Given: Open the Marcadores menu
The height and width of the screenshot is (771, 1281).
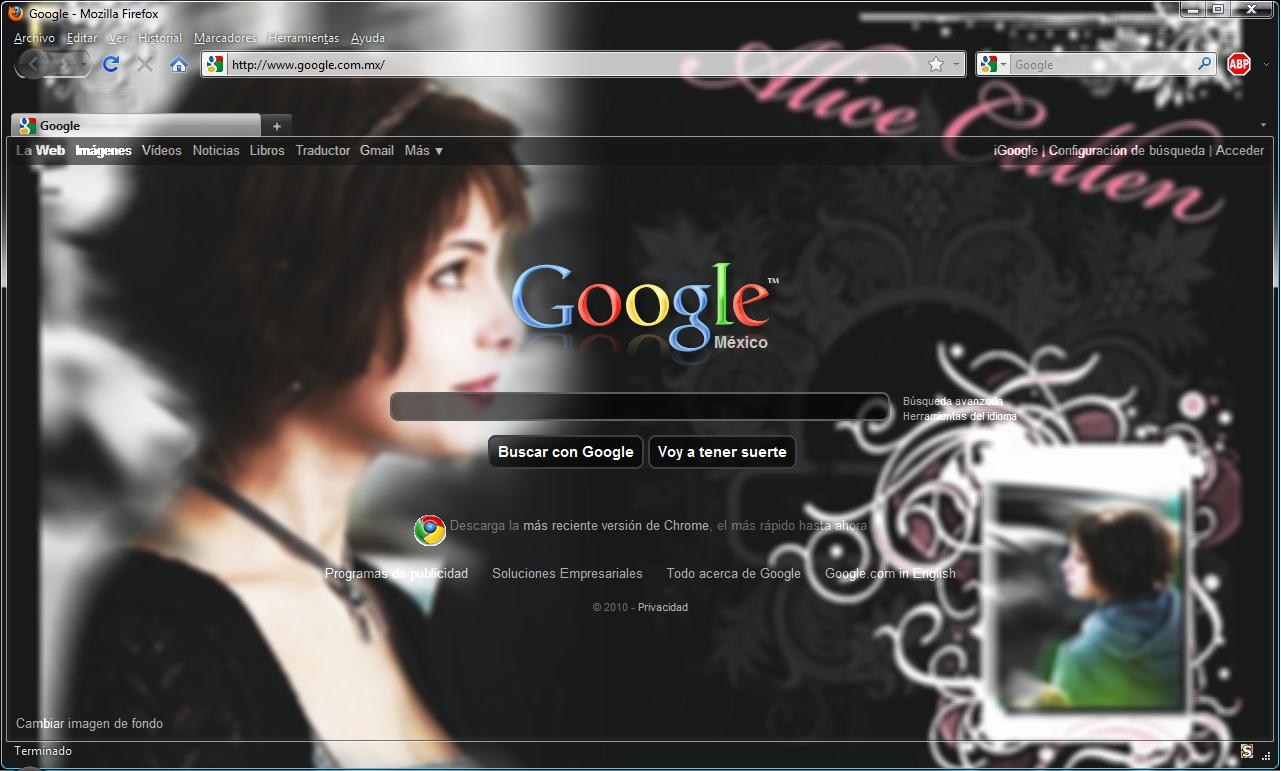Looking at the screenshot, I should click(225, 38).
